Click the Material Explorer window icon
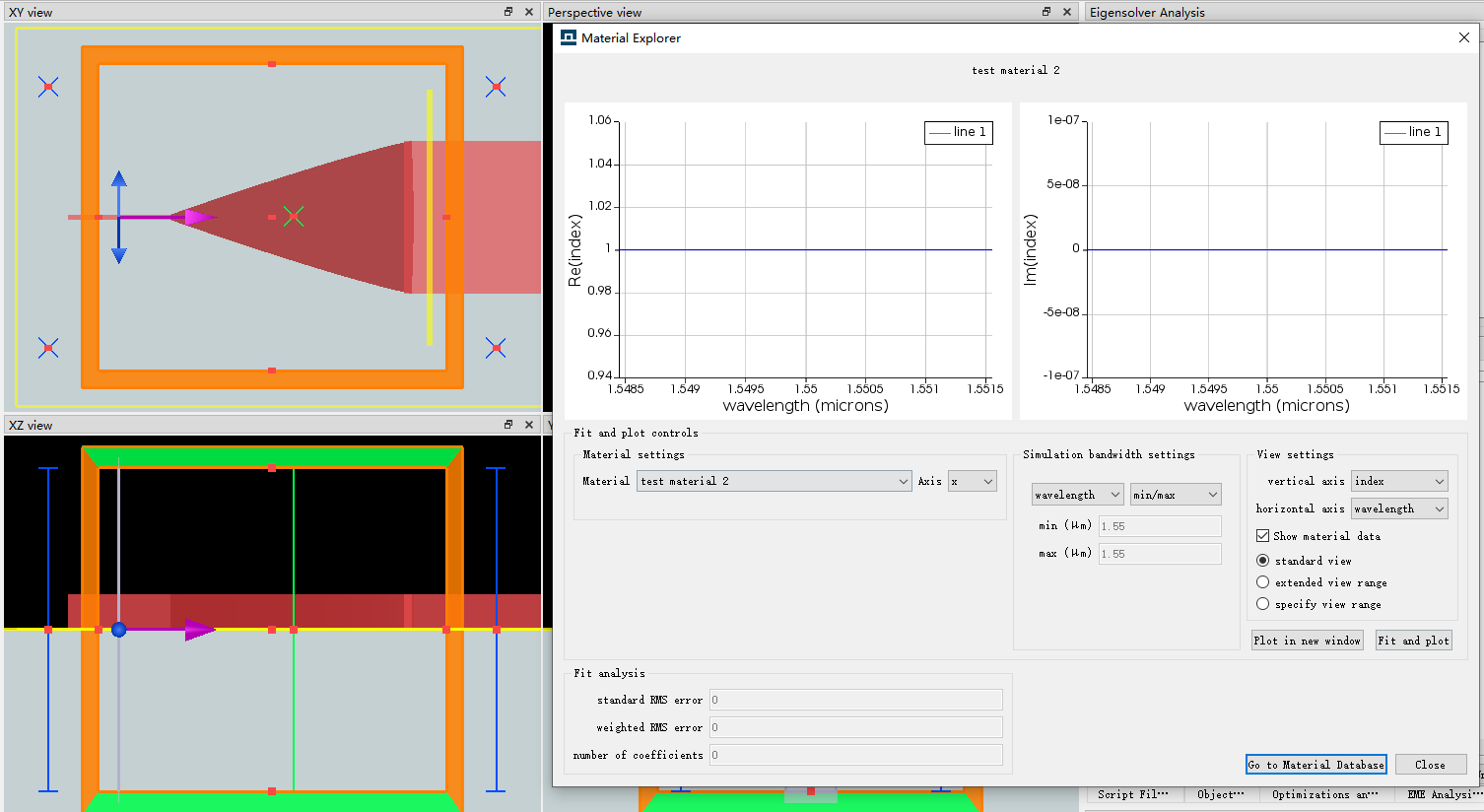This screenshot has height=812, width=1484. (x=569, y=37)
